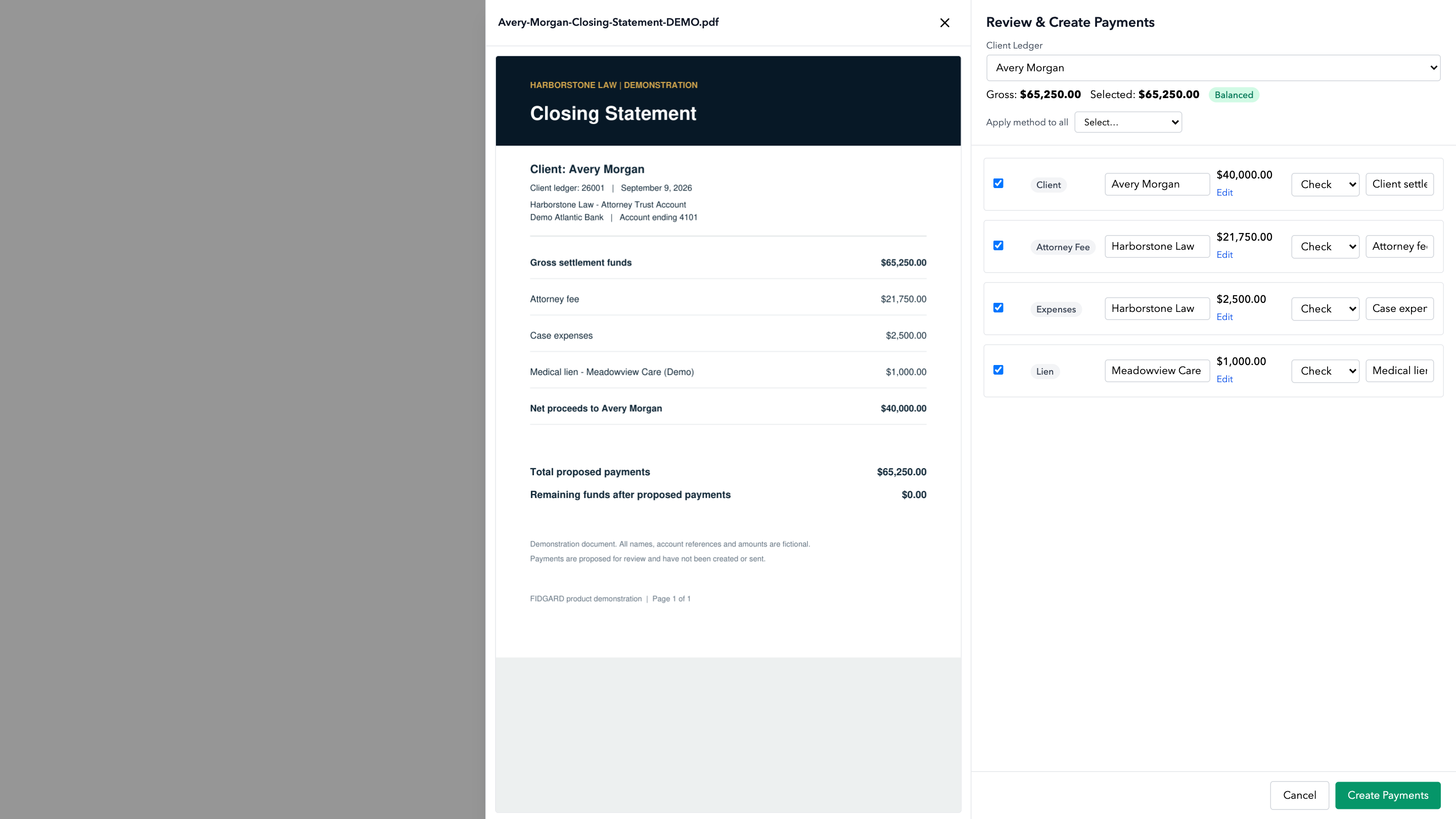Click the Review & Create Payments heading
Screen dimensions: 1456x819
(1070, 23)
